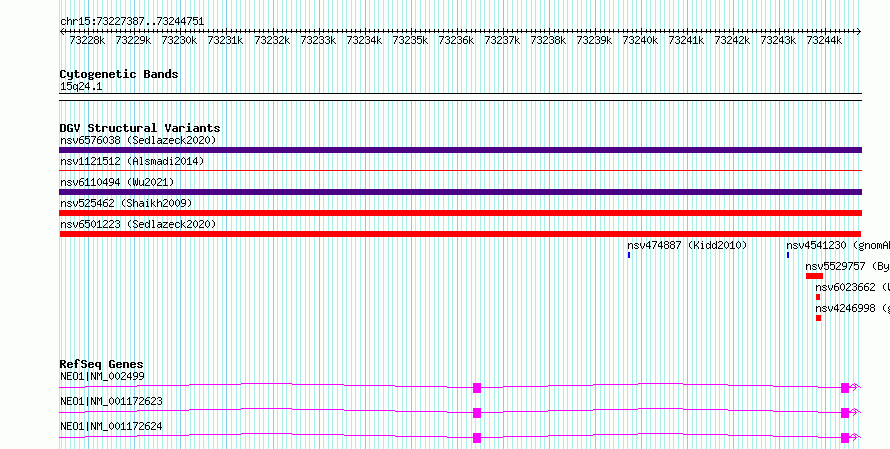Click the small blue nsv4541230 variant marker

[788, 255]
